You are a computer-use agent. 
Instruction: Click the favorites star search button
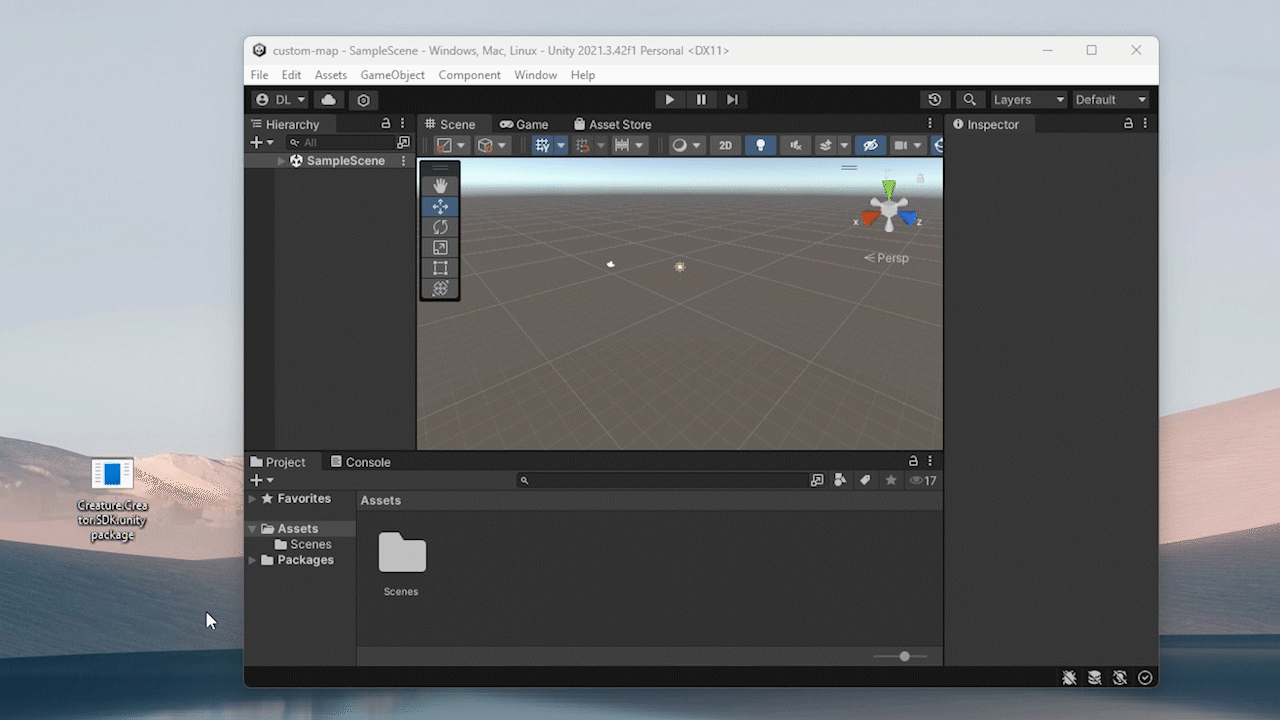coord(890,481)
